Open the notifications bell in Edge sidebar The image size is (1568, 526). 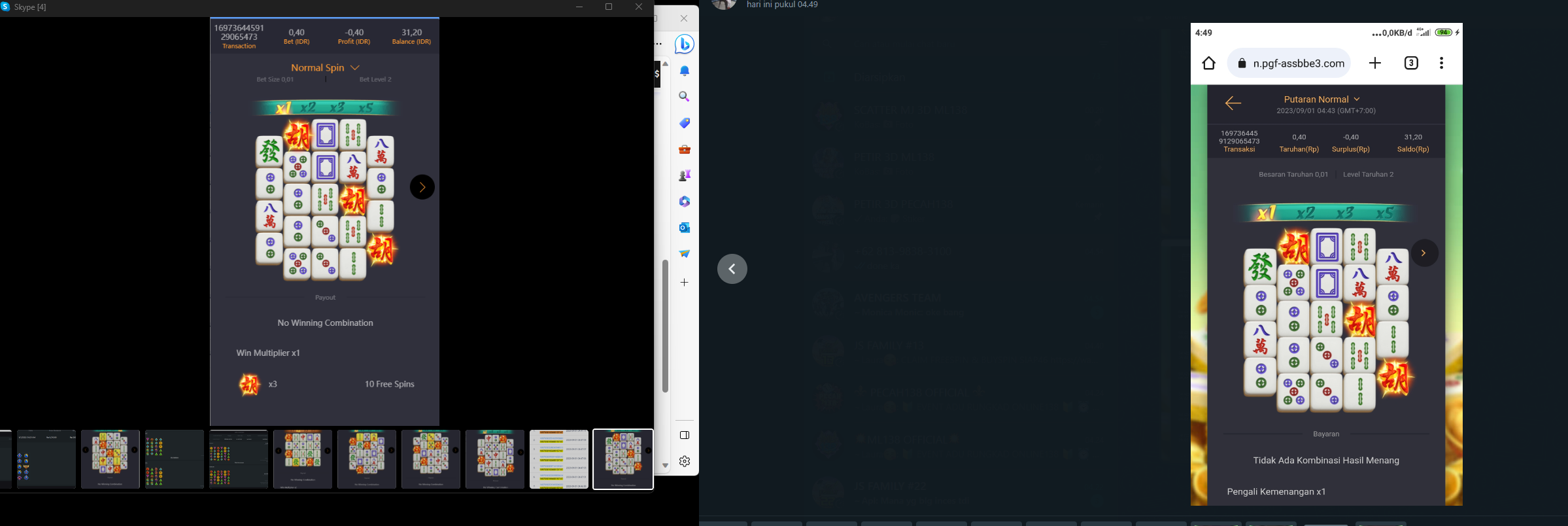click(685, 71)
